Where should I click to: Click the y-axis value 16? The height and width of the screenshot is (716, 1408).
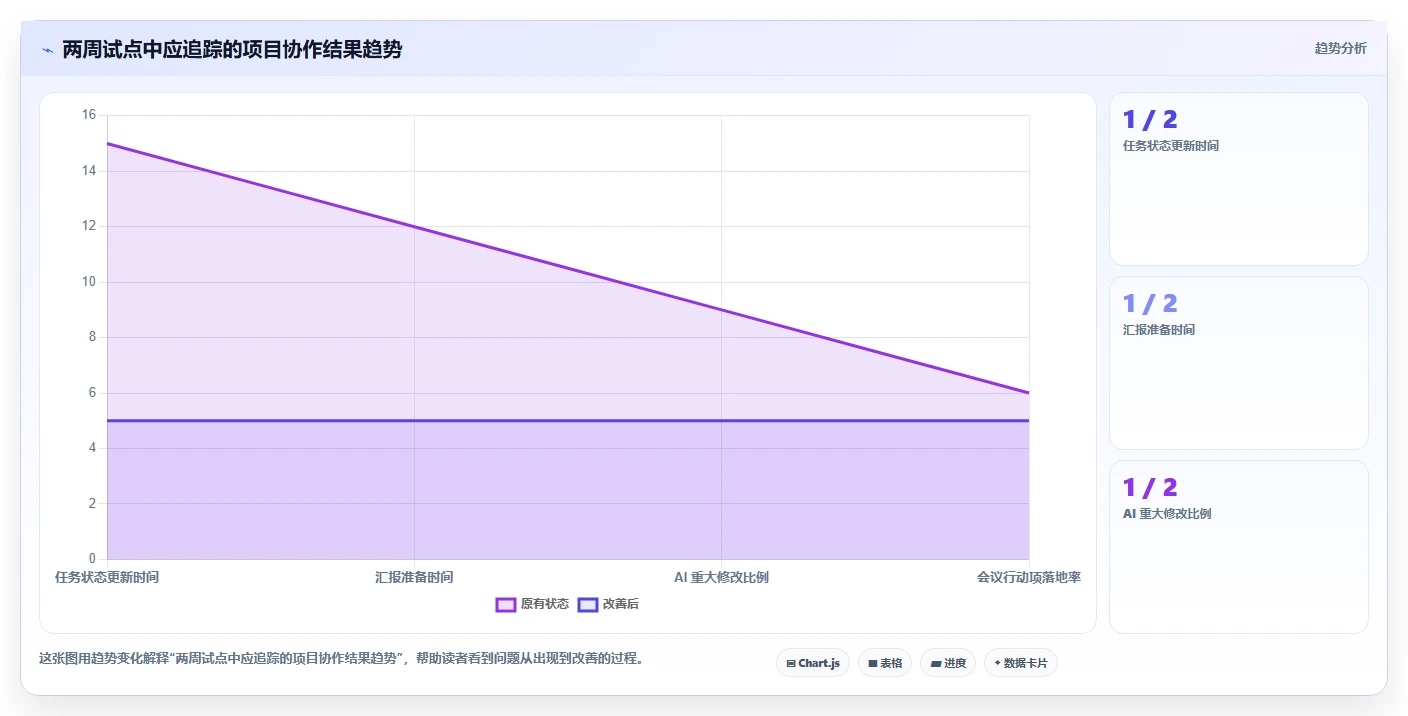click(89, 115)
